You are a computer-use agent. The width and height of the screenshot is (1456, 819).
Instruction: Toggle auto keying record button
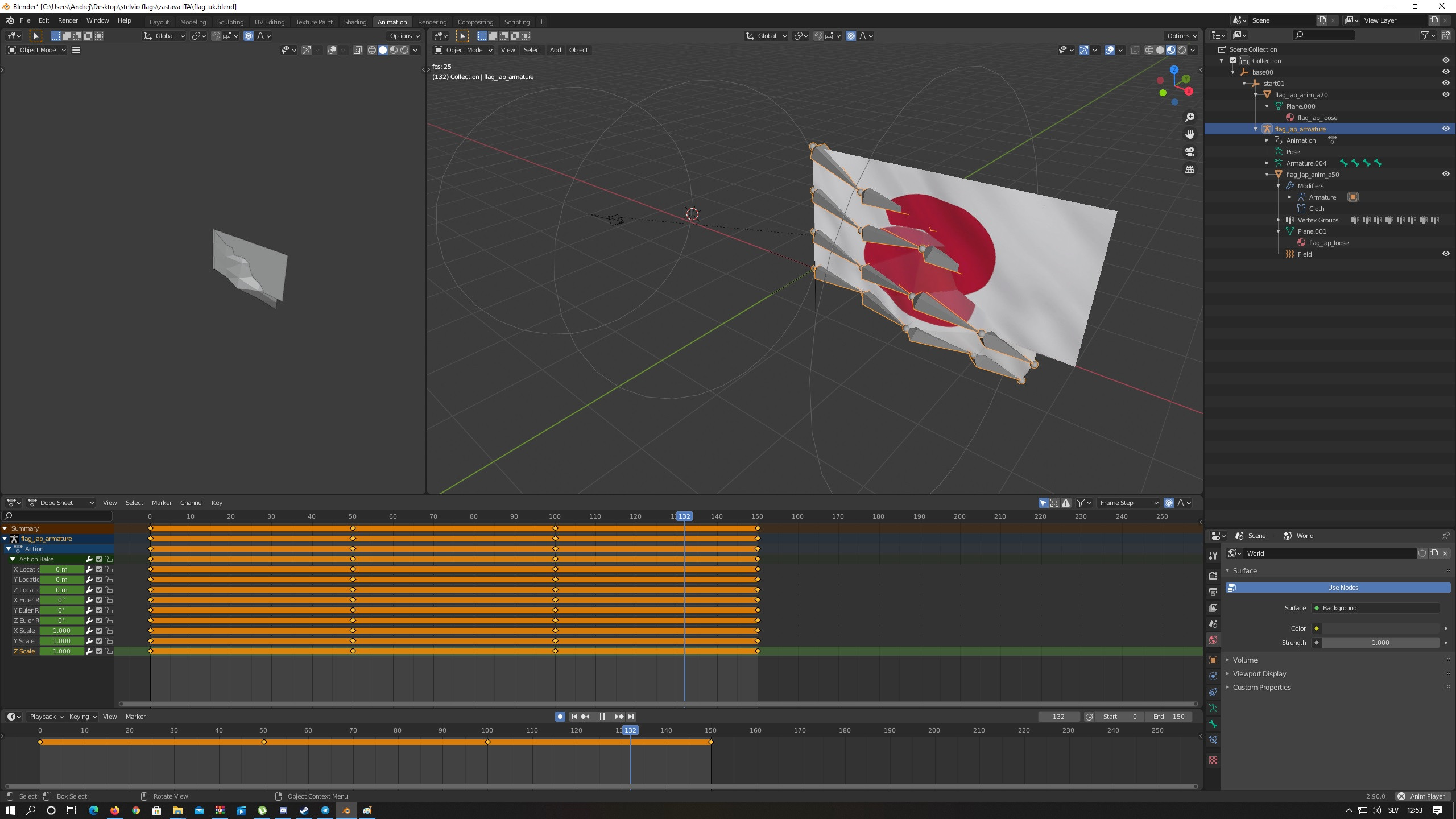coord(560,717)
